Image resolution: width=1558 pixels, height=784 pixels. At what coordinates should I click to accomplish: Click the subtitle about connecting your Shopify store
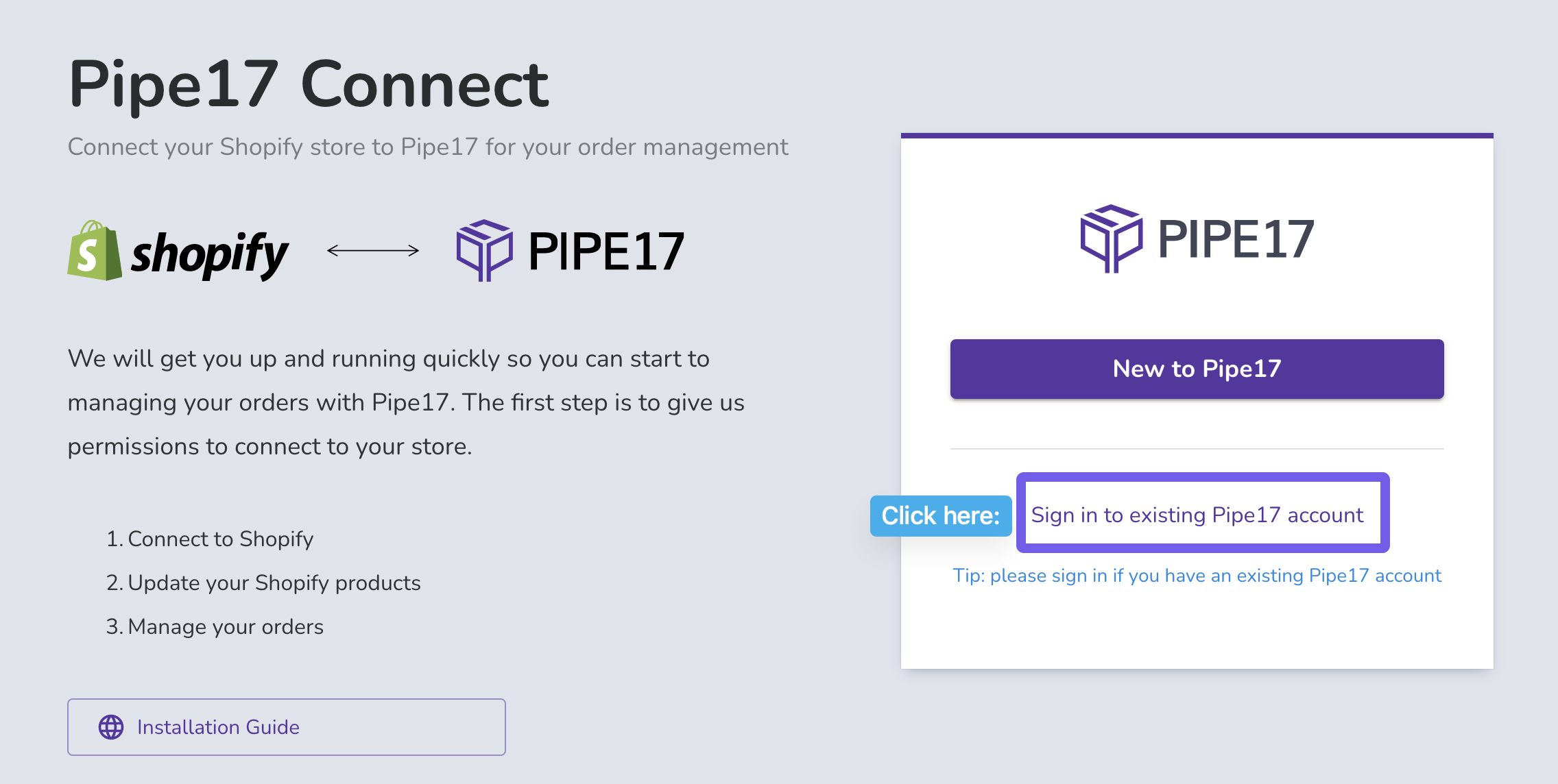pyautogui.click(x=428, y=147)
